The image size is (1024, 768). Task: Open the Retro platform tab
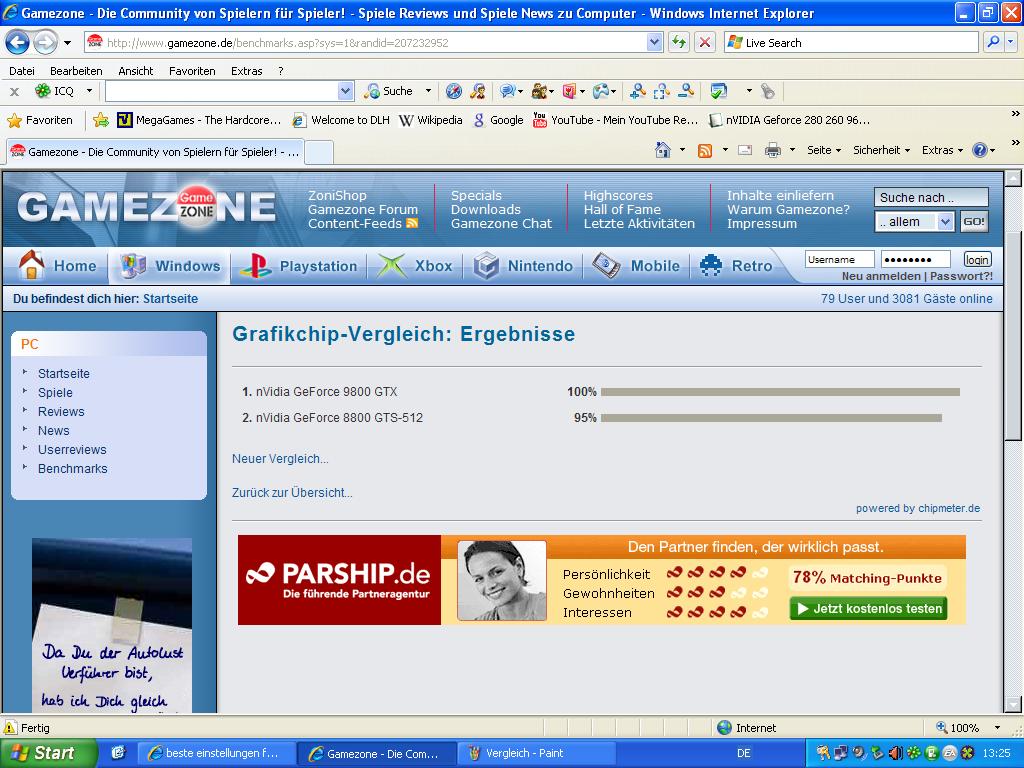736,266
